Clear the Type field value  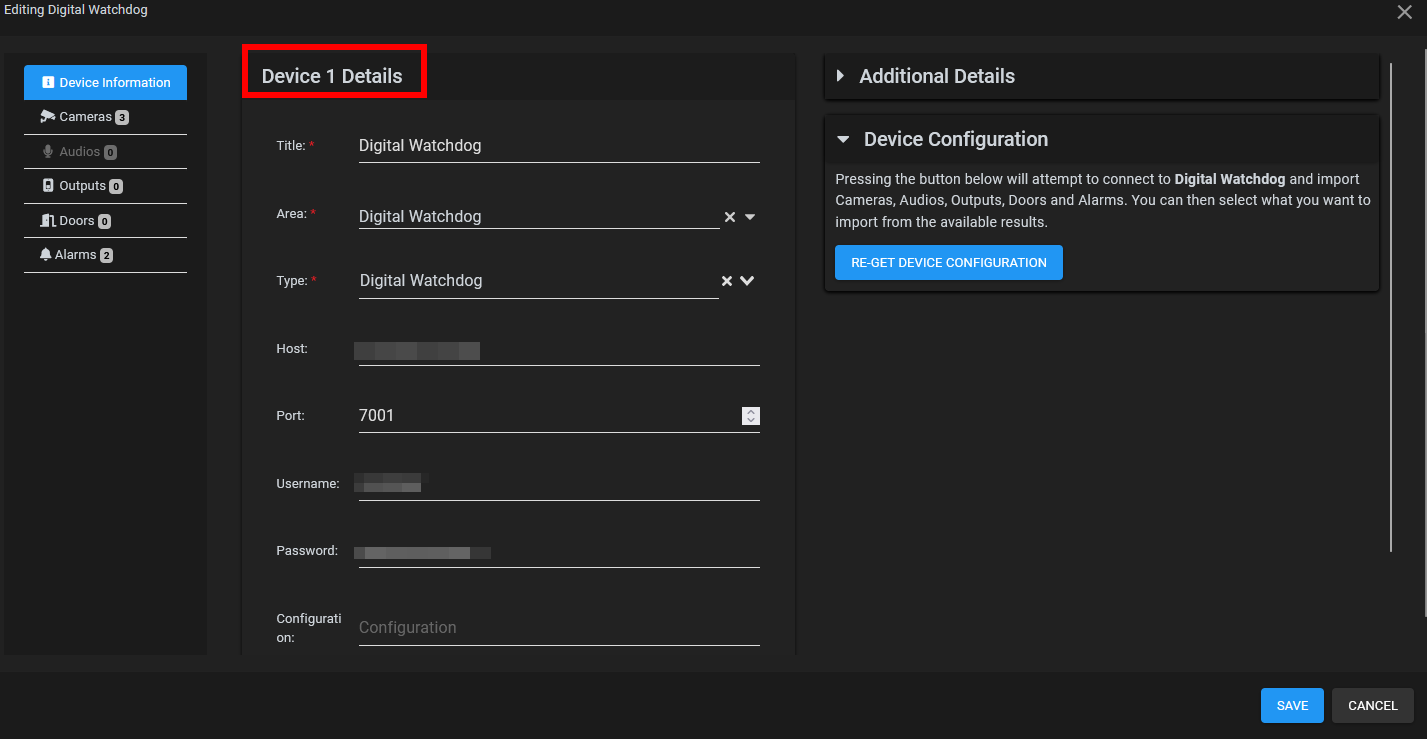(726, 280)
